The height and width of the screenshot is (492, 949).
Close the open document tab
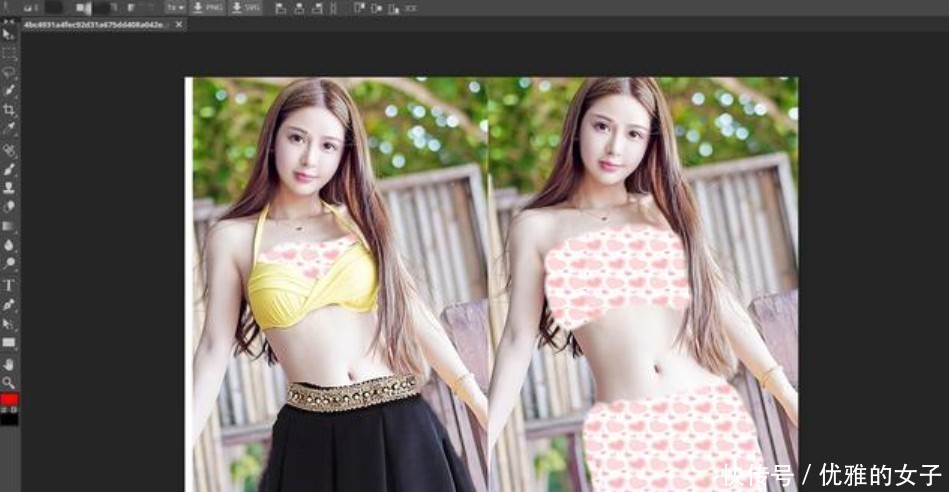pyautogui.click(x=179, y=23)
